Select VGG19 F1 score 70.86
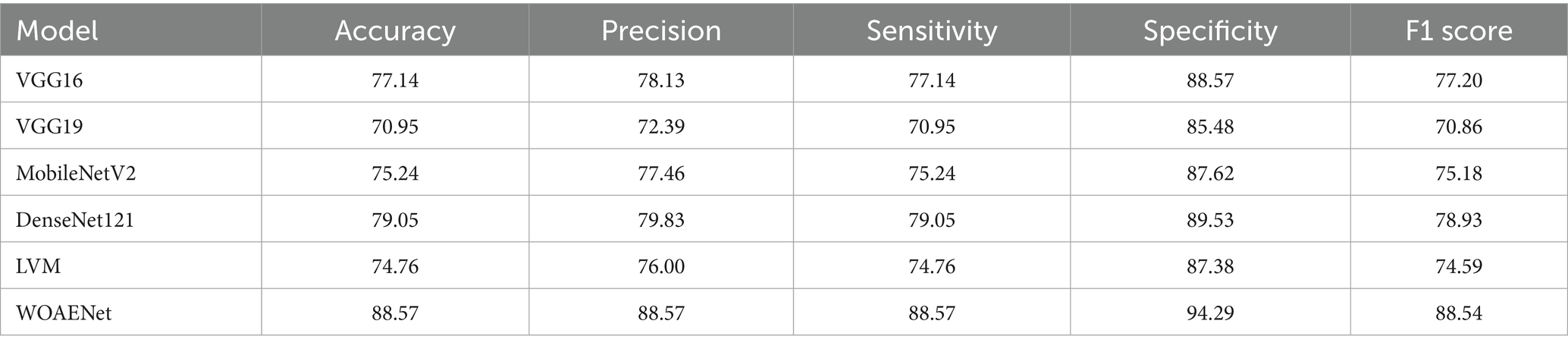 tap(1459, 126)
